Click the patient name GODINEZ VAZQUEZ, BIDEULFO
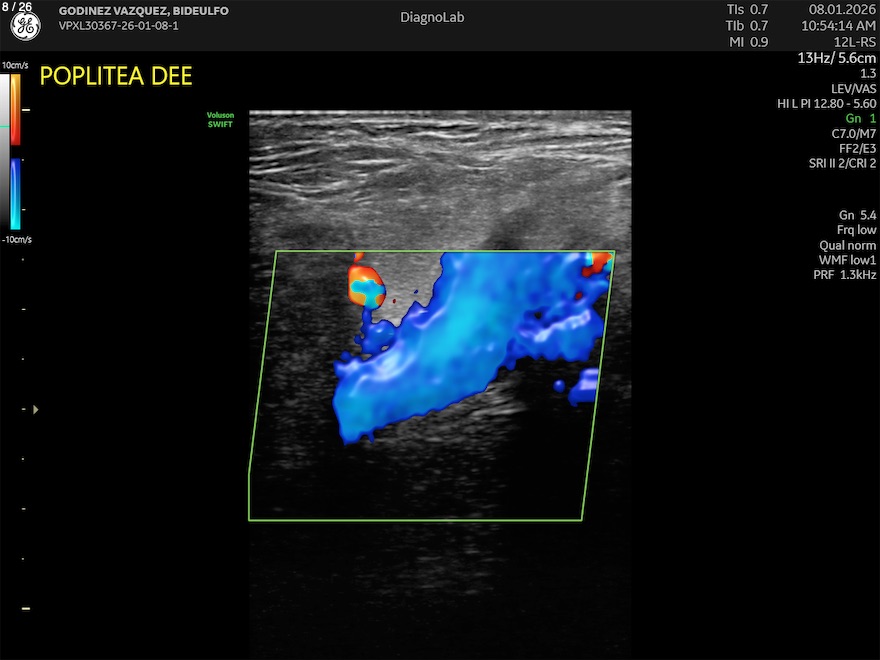This screenshot has width=880, height=660. (x=143, y=10)
